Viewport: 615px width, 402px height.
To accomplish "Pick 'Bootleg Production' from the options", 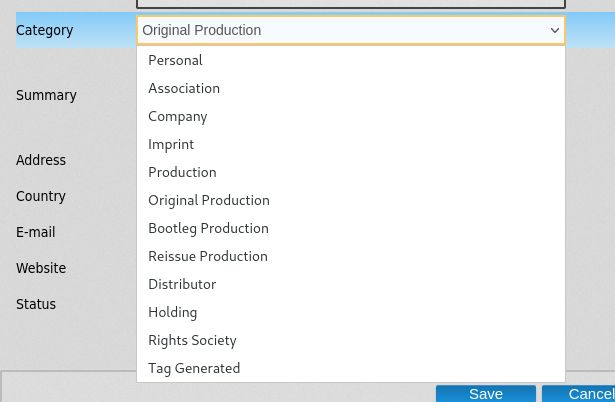I will (208, 228).
